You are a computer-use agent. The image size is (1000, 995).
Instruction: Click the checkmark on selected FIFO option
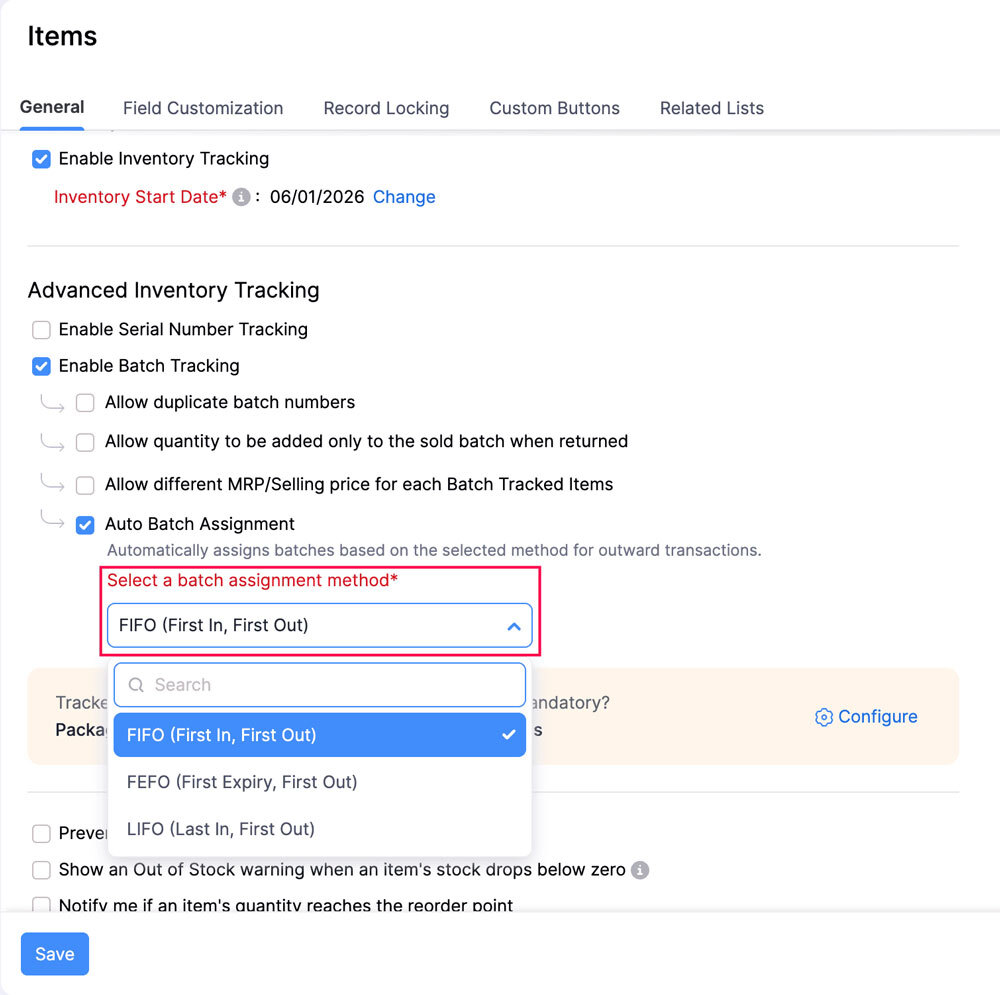click(x=508, y=735)
